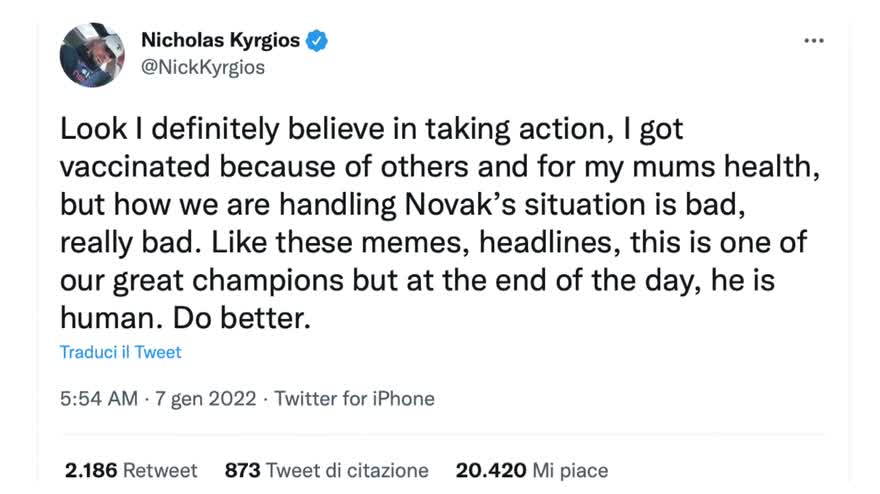
Task: Click the word iPhone in the source
Action: [404, 399]
